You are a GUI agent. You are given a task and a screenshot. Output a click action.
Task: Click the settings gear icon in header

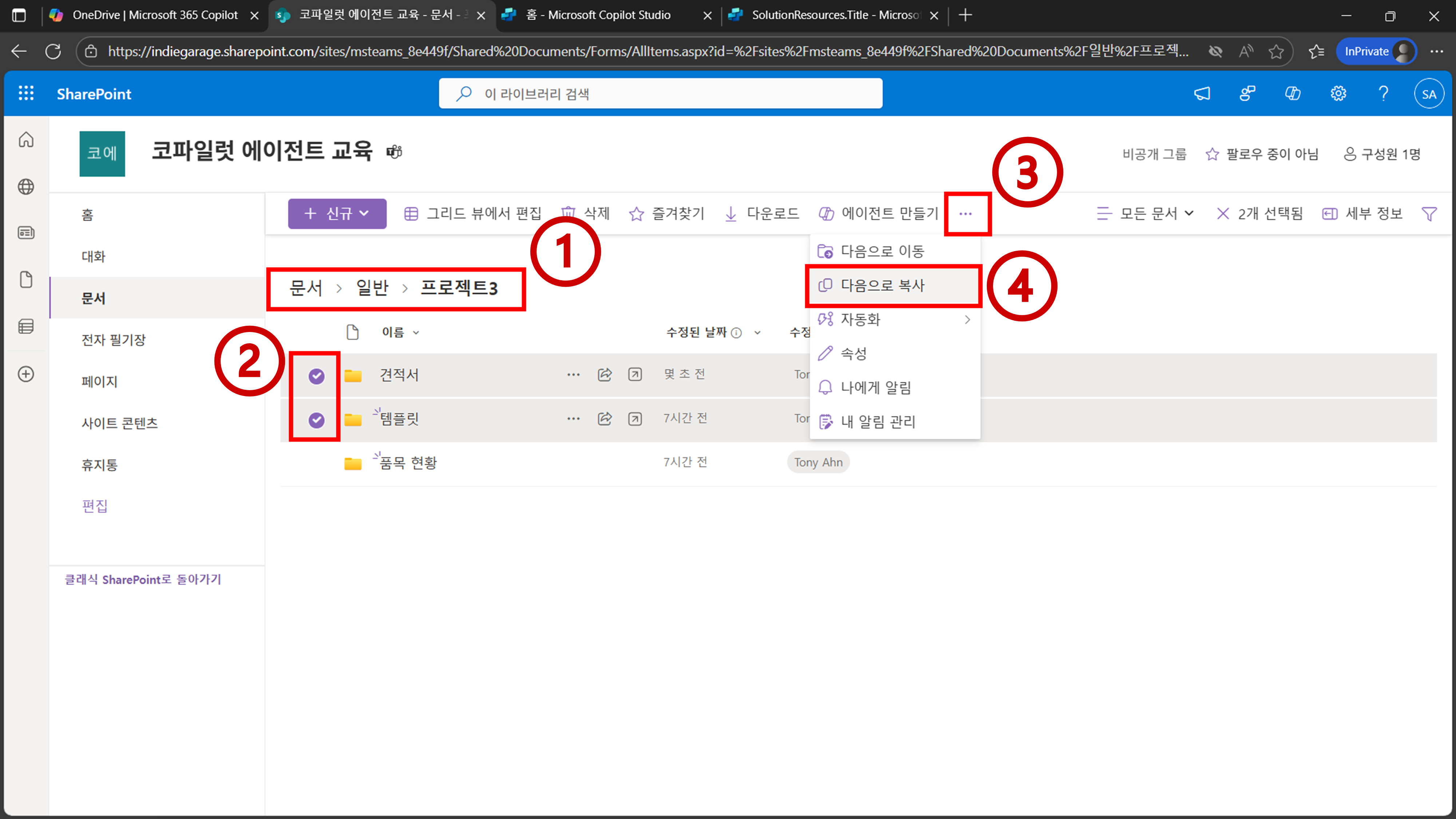(x=1338, y=93)
